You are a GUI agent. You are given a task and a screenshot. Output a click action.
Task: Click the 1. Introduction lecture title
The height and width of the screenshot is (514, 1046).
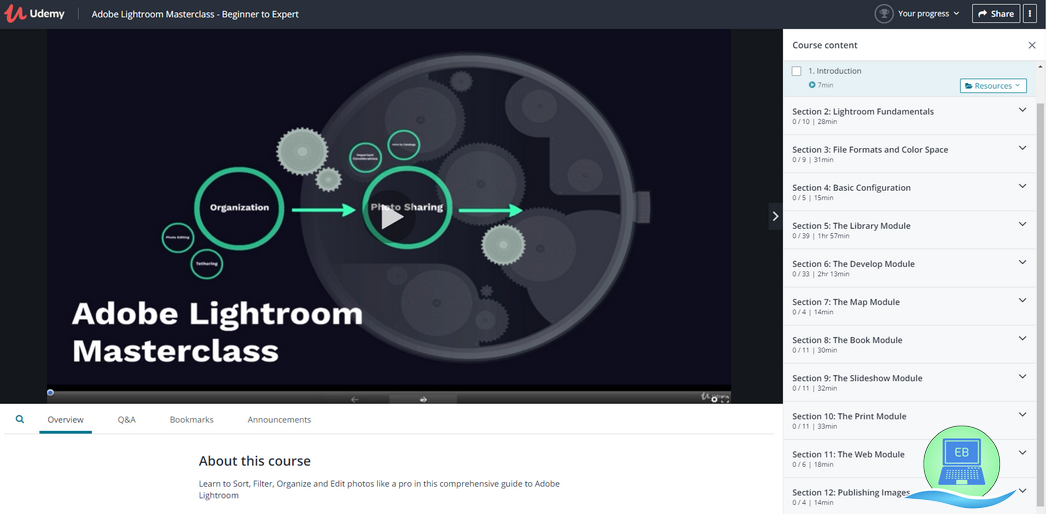[x=835, y=71]
